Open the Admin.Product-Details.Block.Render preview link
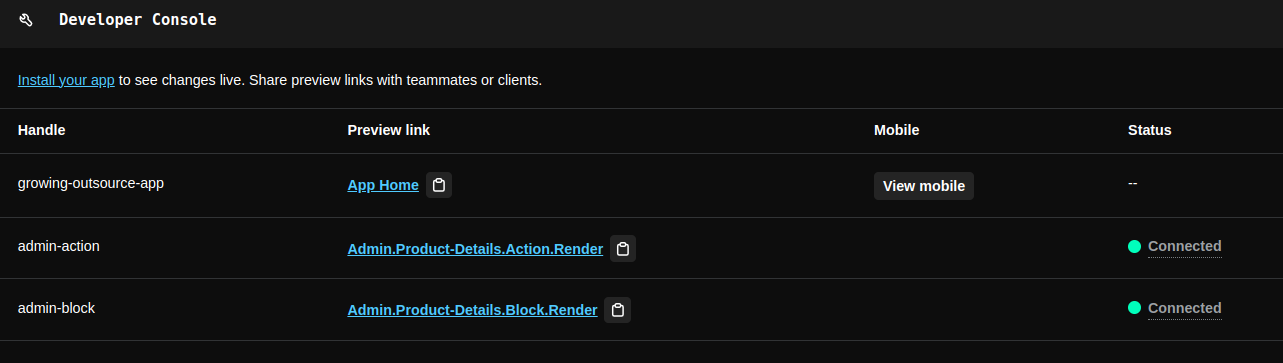 tap(472, 310)
